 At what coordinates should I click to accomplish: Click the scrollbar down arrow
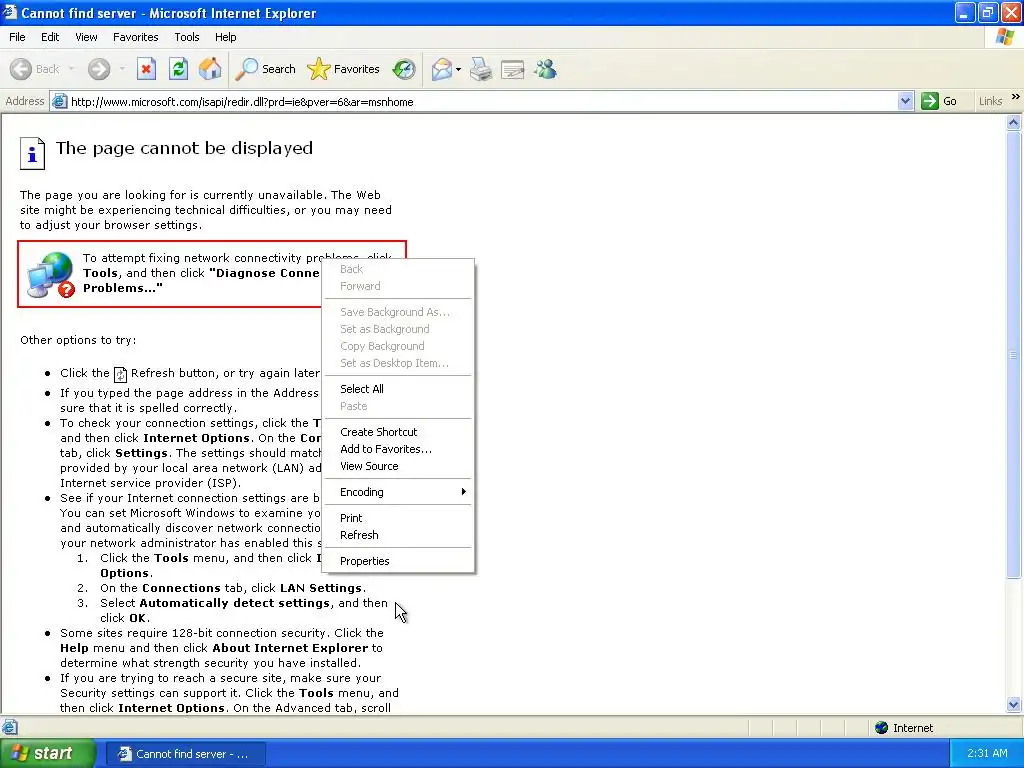1014,704
